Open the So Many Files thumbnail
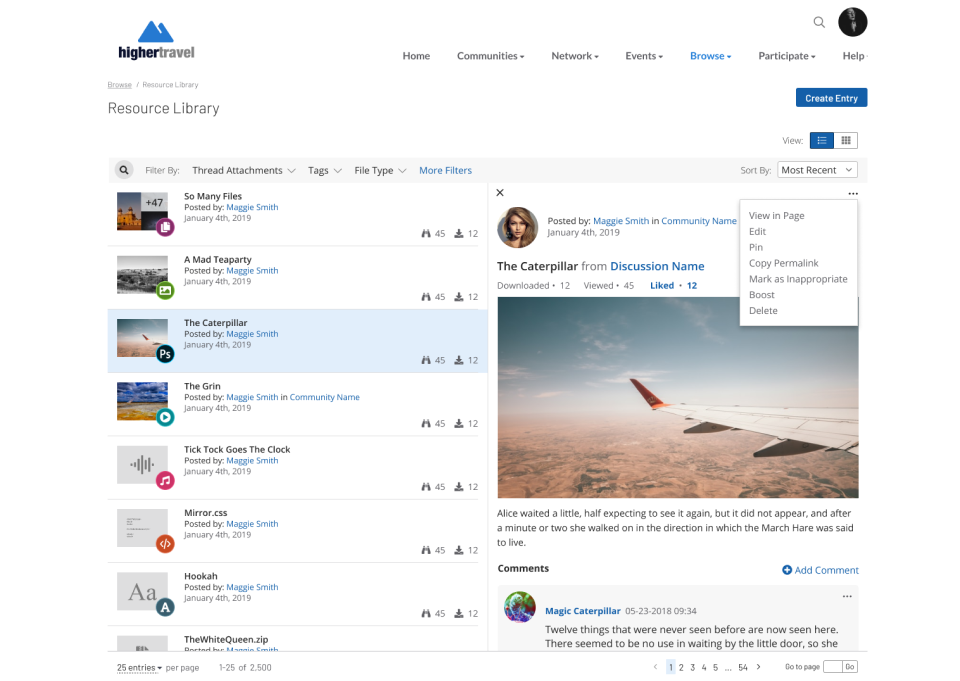960x681 pixels. coord(142,211)
